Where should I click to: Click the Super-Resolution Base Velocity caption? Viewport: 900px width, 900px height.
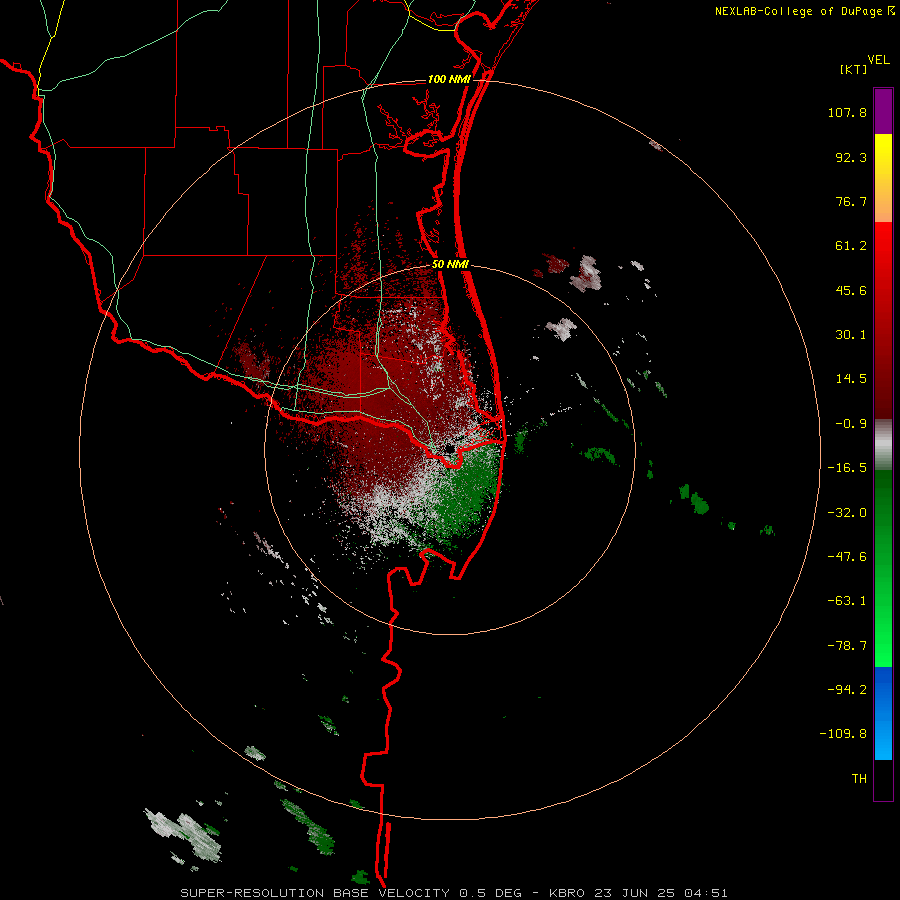tap(454, 893)
